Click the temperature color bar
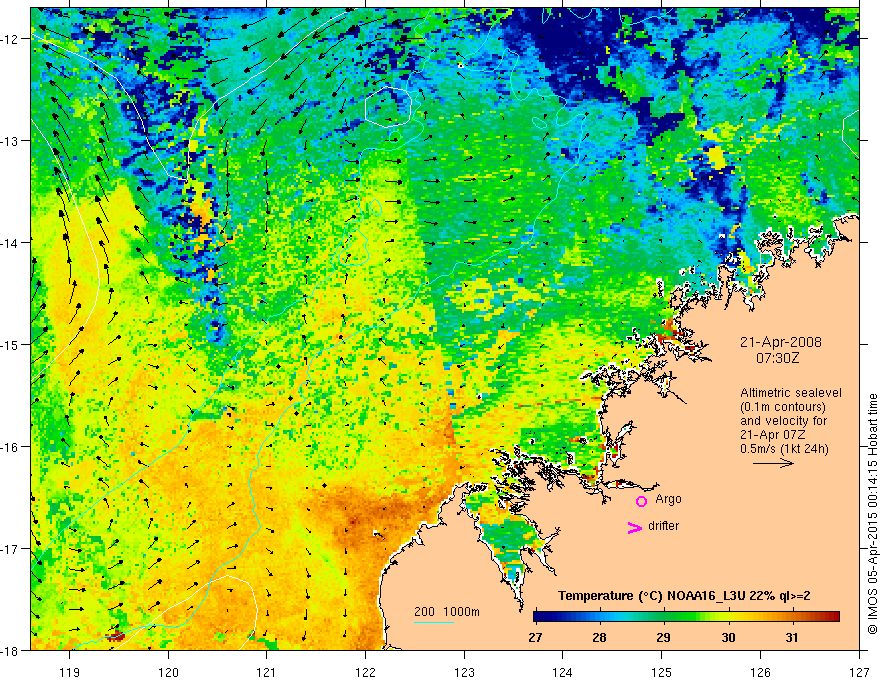 (686, 617)
